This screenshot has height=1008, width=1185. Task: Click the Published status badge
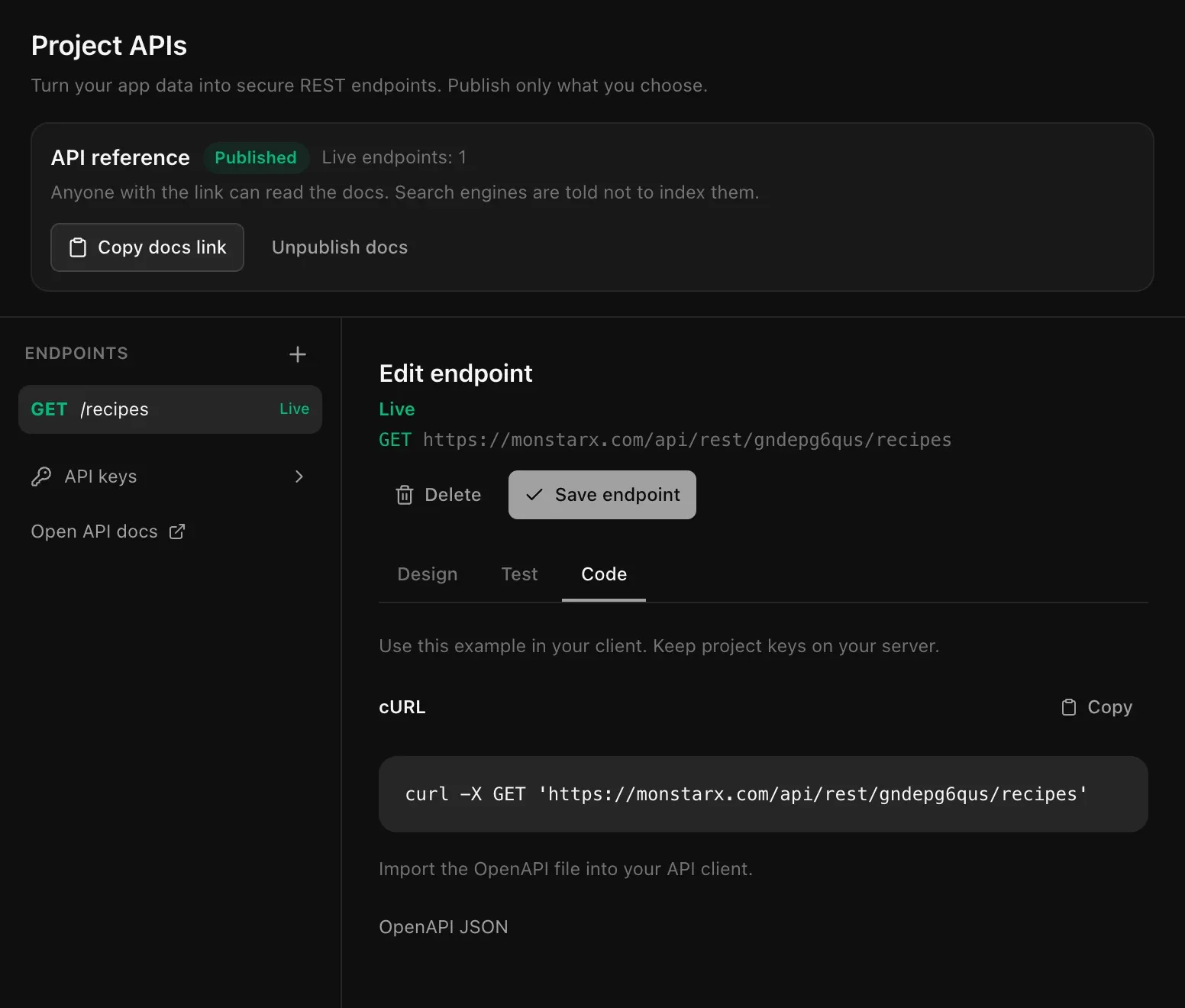click(x=256, y=157)
